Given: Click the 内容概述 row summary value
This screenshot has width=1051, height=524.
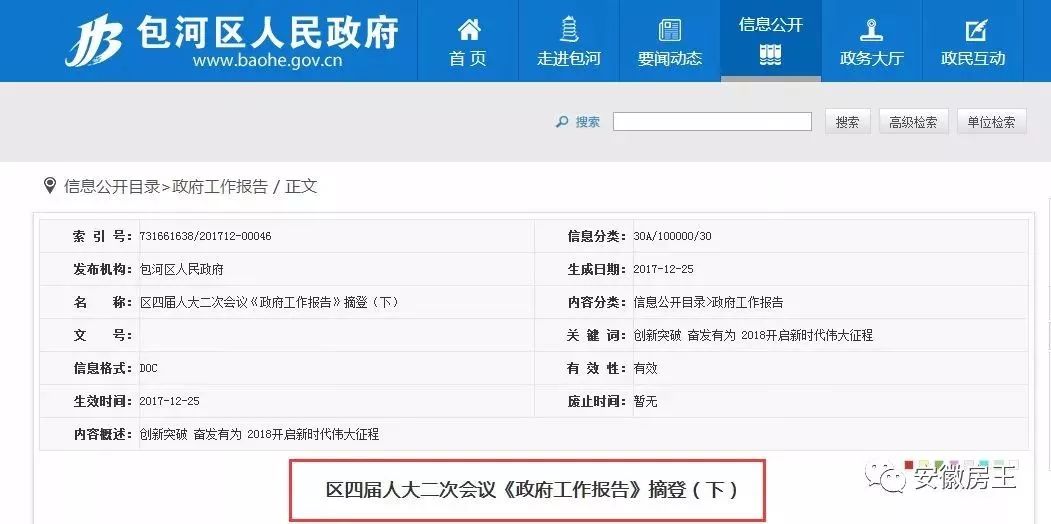Looking at the screenshot, I should pyautogui.click(x=259, y=434).
